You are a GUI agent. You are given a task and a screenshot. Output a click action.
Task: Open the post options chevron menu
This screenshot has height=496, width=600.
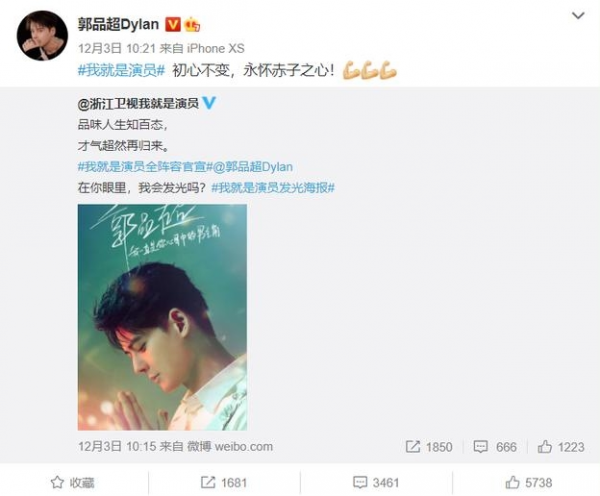[578, 16]
